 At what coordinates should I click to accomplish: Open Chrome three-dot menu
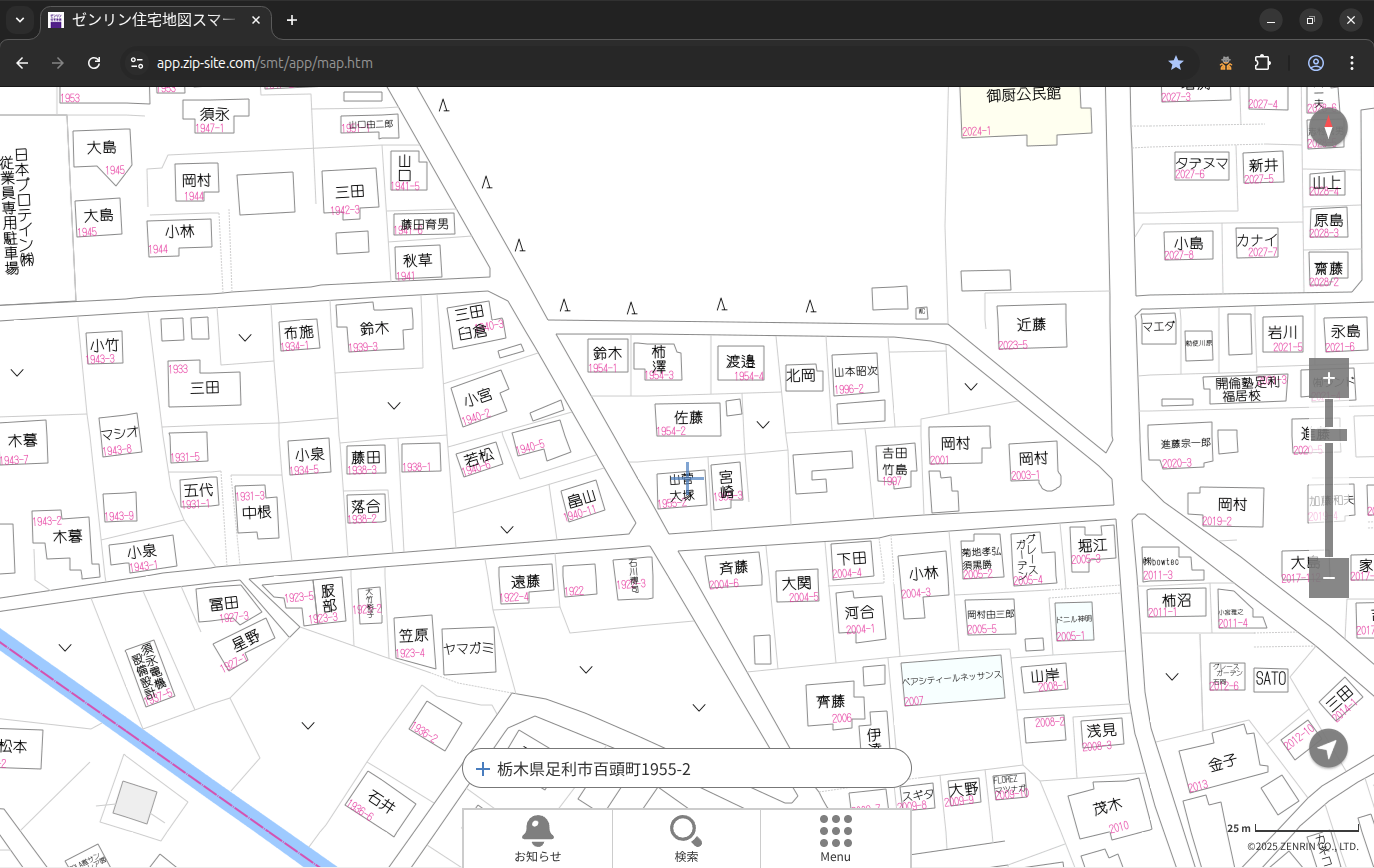point(1352,63)
